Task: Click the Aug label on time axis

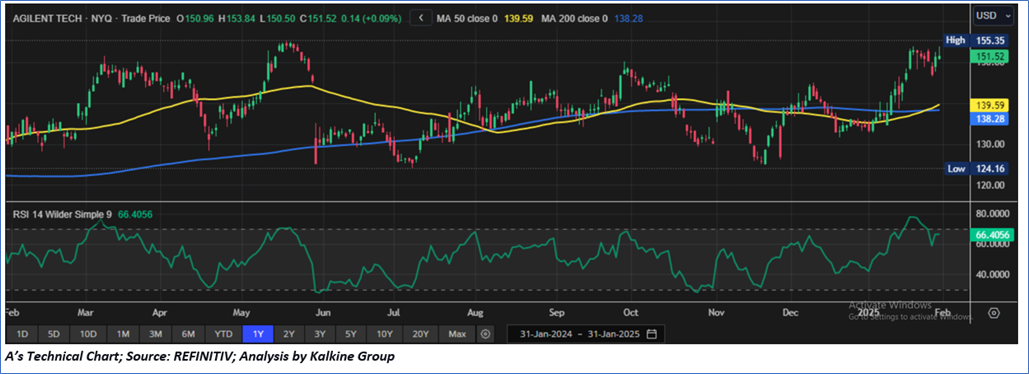Action: pos(476,312)
